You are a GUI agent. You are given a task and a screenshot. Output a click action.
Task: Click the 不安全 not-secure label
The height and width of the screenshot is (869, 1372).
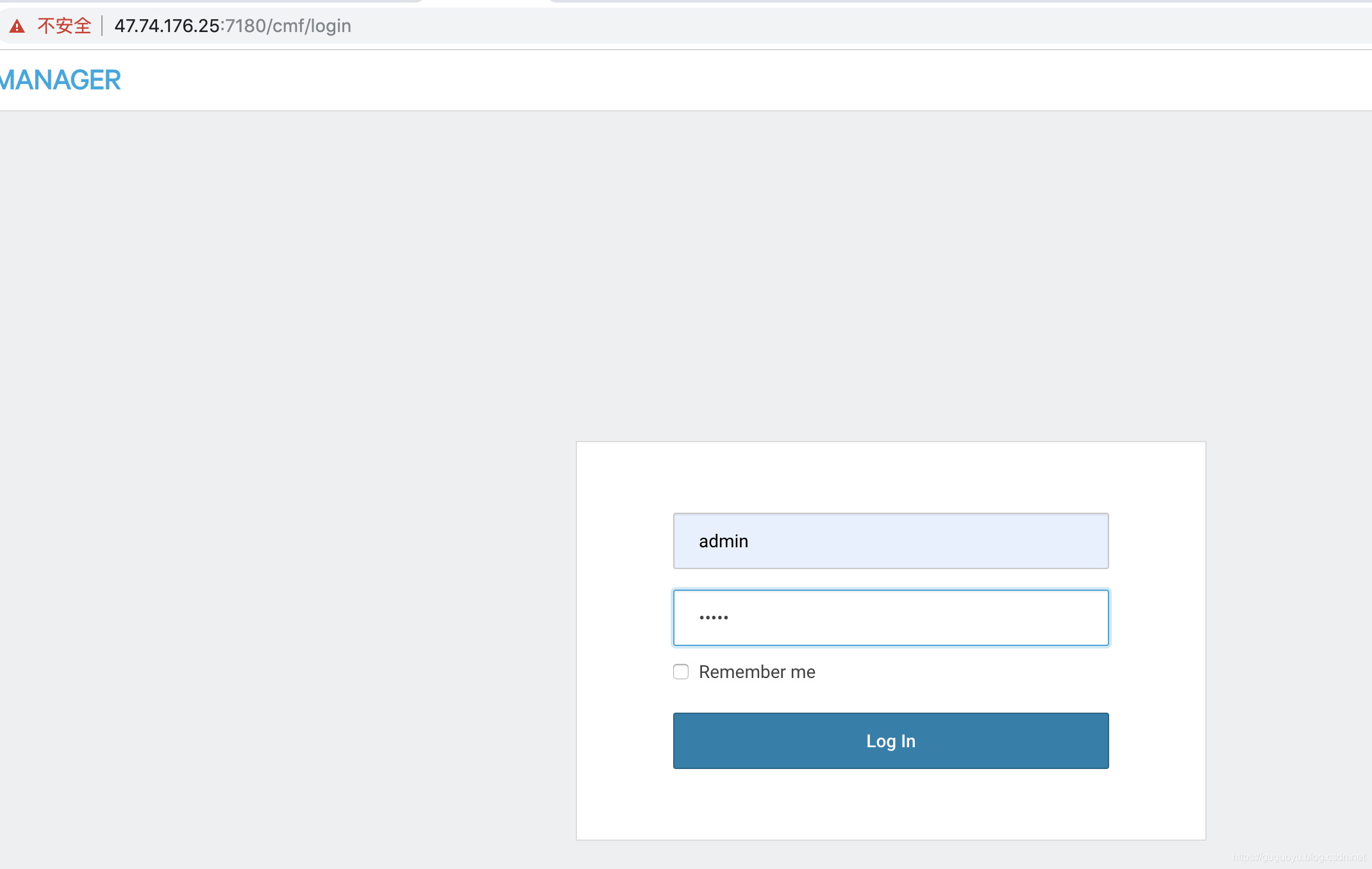[x=64, y=26]
